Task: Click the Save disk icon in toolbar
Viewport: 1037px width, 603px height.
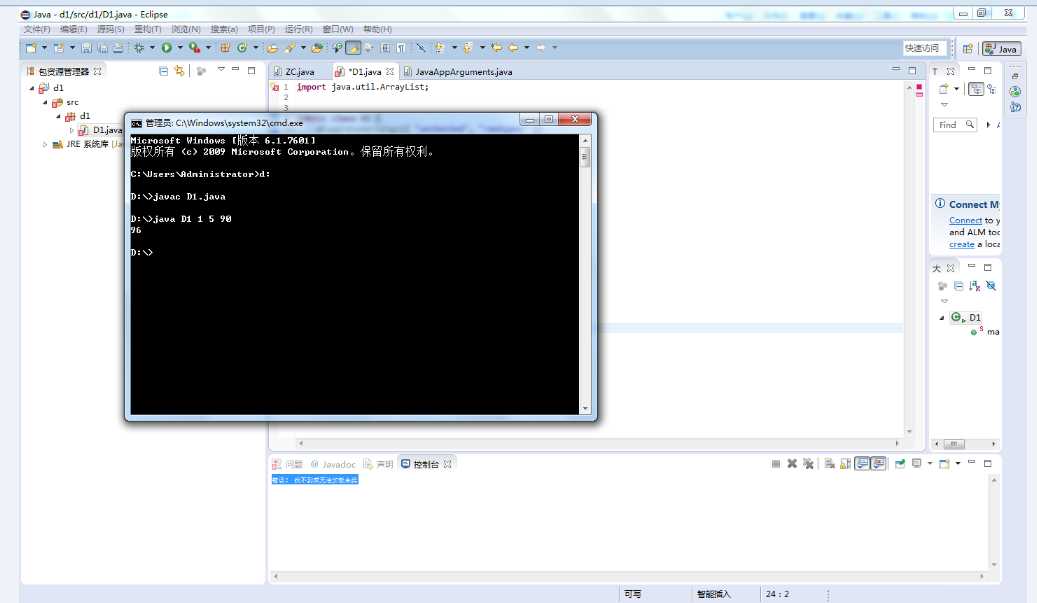Action: [x=87, y=48]
